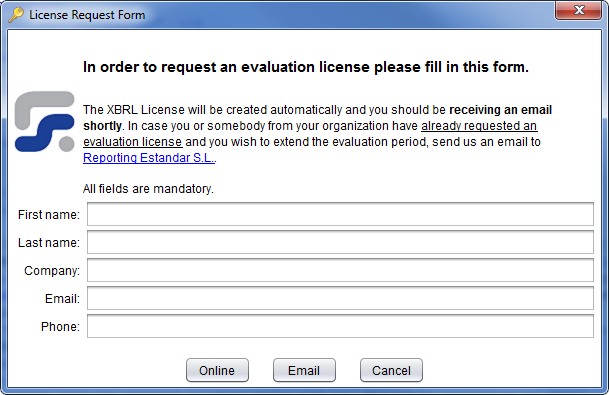Click the 'Last name:' label
The height and width of the screenshot is (395, 609).
[x=49, y=242]
